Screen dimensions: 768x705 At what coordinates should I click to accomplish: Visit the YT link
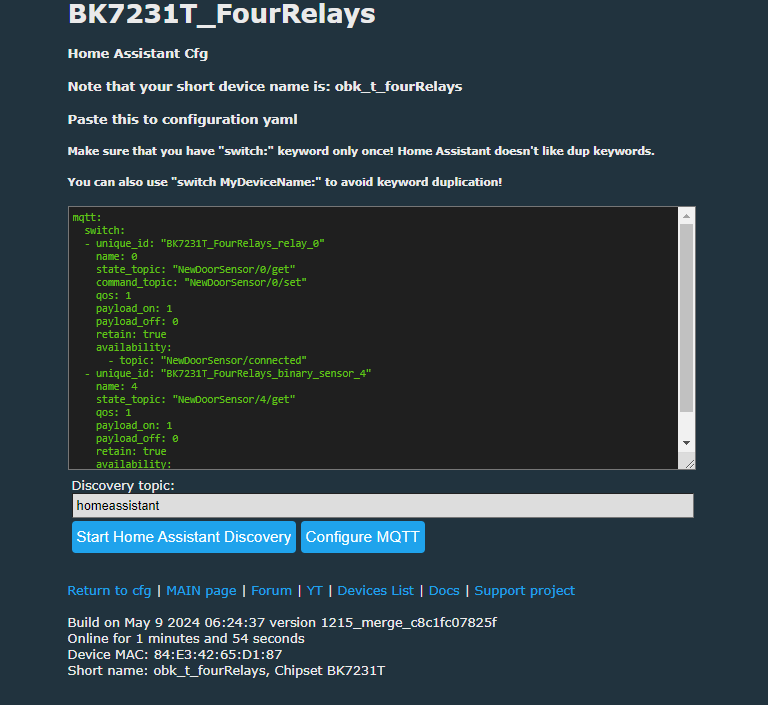[314, 590]
